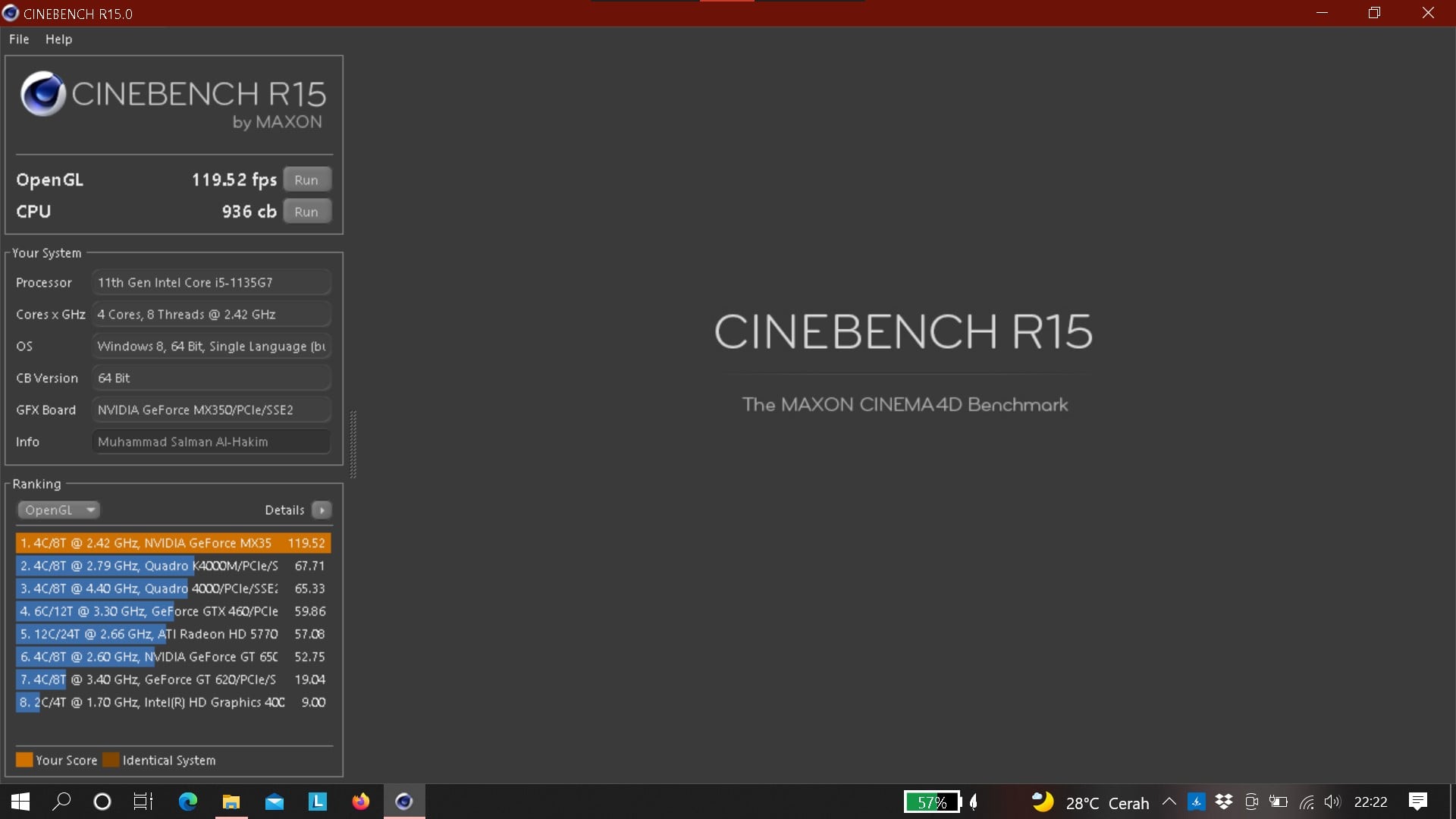Open the weather widget showing 28°C Cerah
Image resolution: width=1456 pixels, height=819 pixels.
coord(1090,802)
